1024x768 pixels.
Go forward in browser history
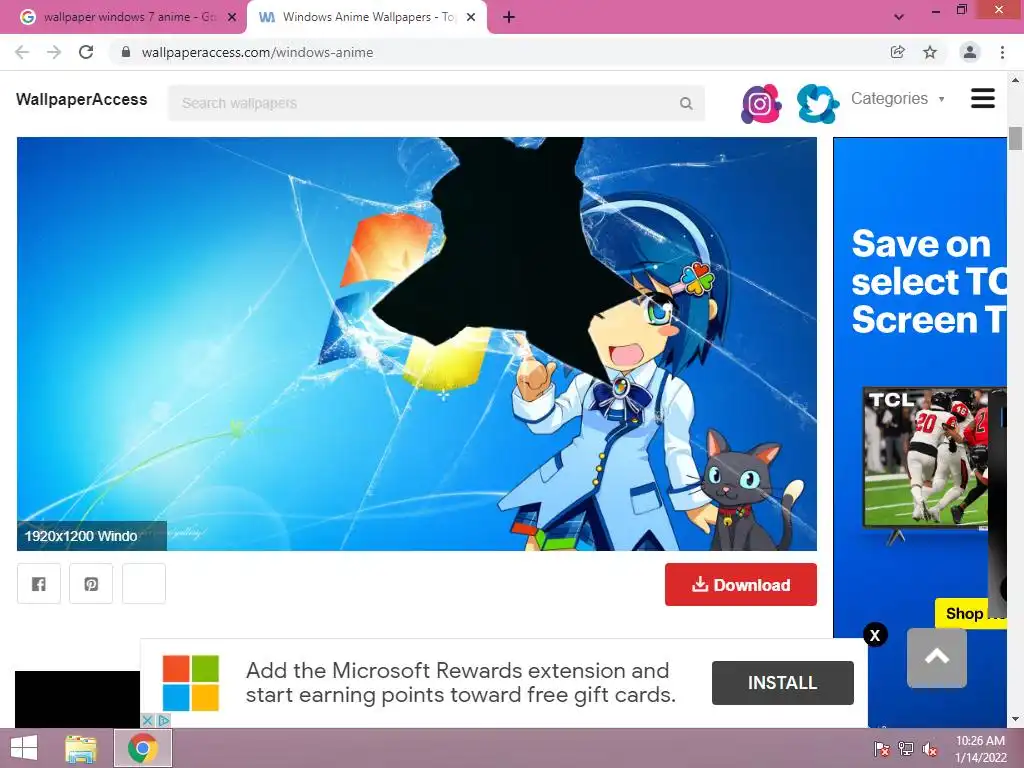point(54,52)
